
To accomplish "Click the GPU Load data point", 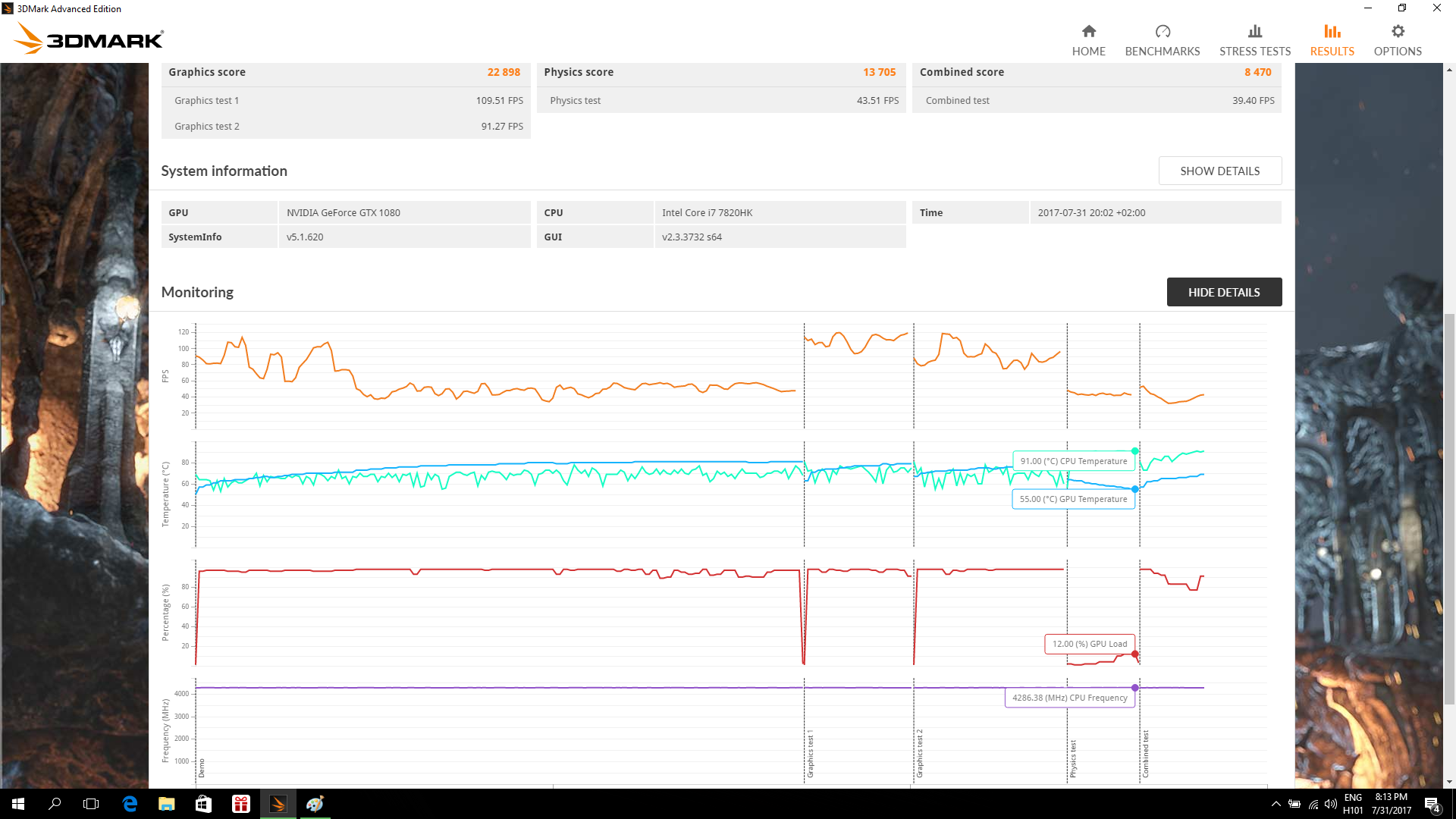I will click(1134, 654).
